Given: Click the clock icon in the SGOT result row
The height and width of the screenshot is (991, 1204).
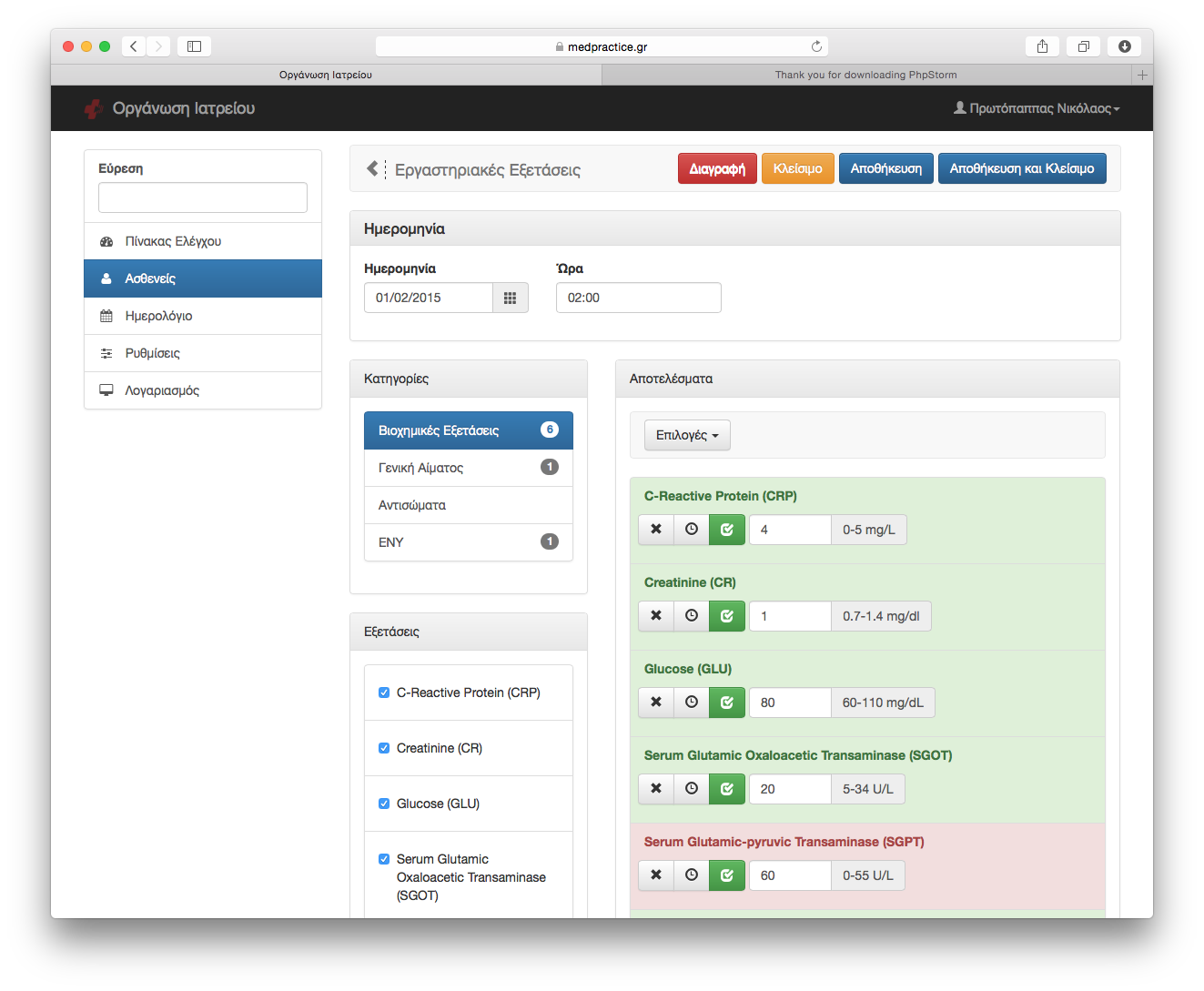Looking at the screenshot, I should (x=692, y=789).
